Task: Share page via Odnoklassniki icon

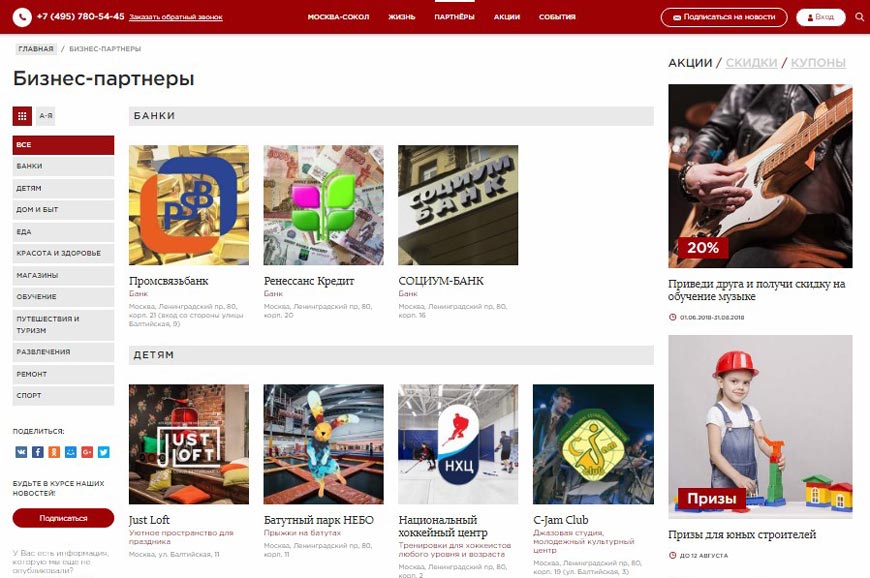Action: click(54, 452)
